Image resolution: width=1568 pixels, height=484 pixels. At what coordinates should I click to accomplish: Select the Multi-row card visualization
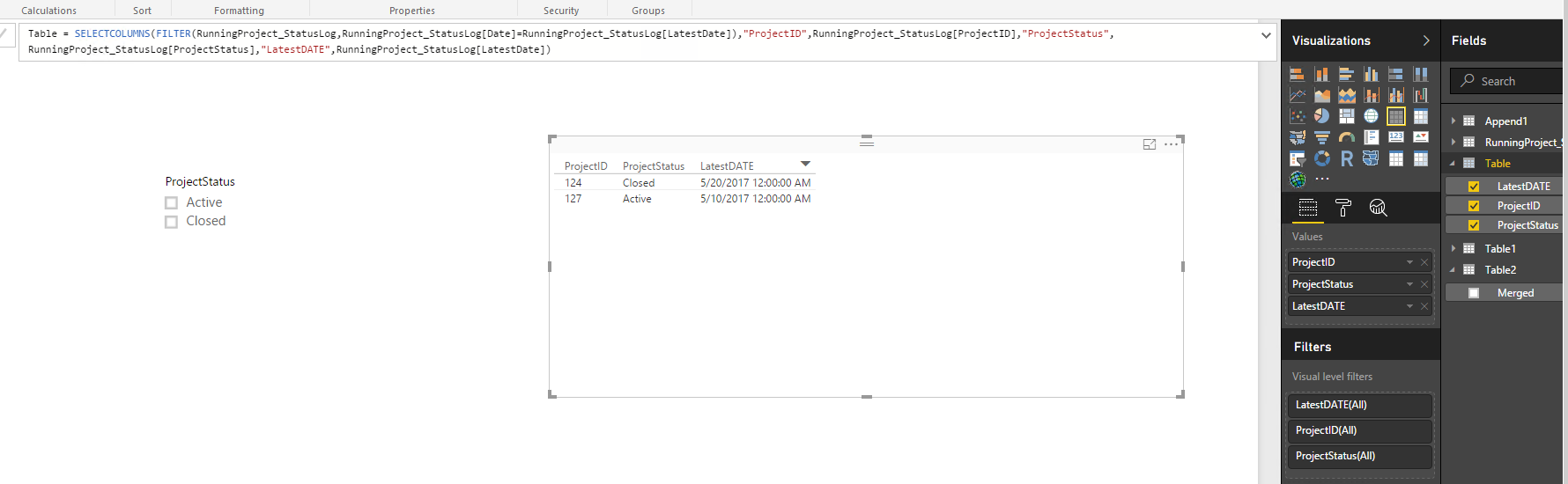(x=1372, y=137)
